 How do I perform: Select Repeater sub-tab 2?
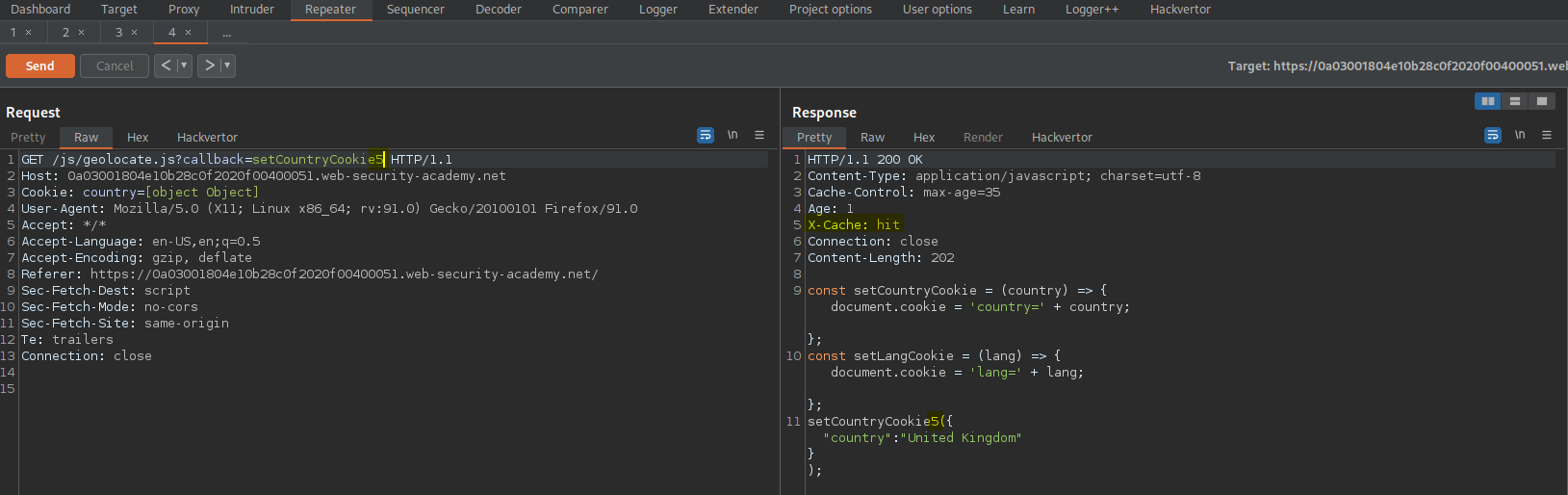(66, 33)
